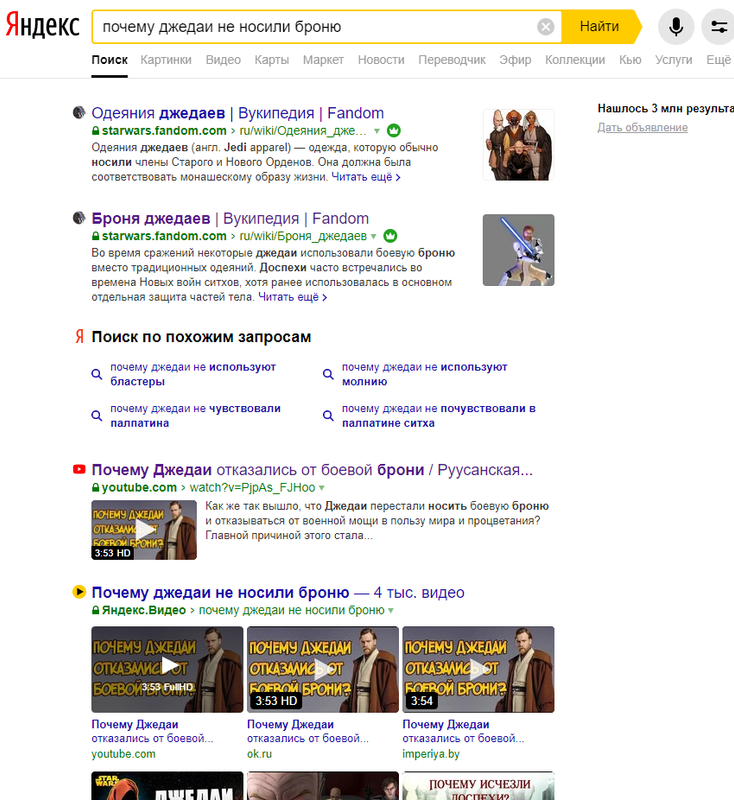Image resolution: width=734 pixels, height=800 pixels.
Task: Click starwars.fandom.com domain in first result
Action: (164, 131)
